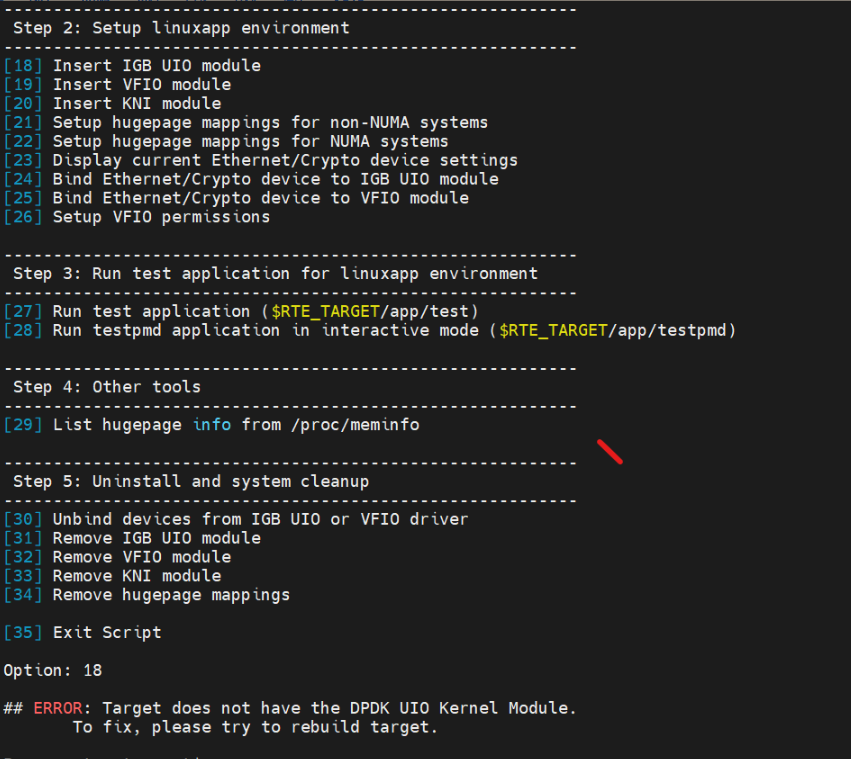The width and height of the screenshot is (851, 759).
Task: Select List hugepage info from /proc/meminfo
Action: click(235, 425)
